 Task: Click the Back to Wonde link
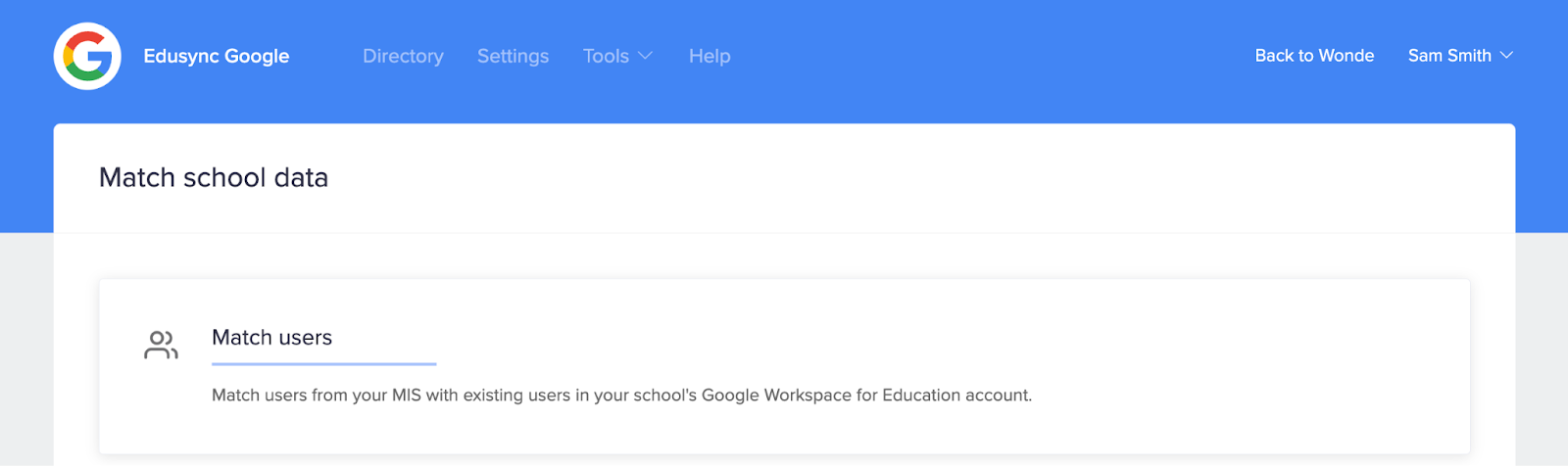point(1314,56)
